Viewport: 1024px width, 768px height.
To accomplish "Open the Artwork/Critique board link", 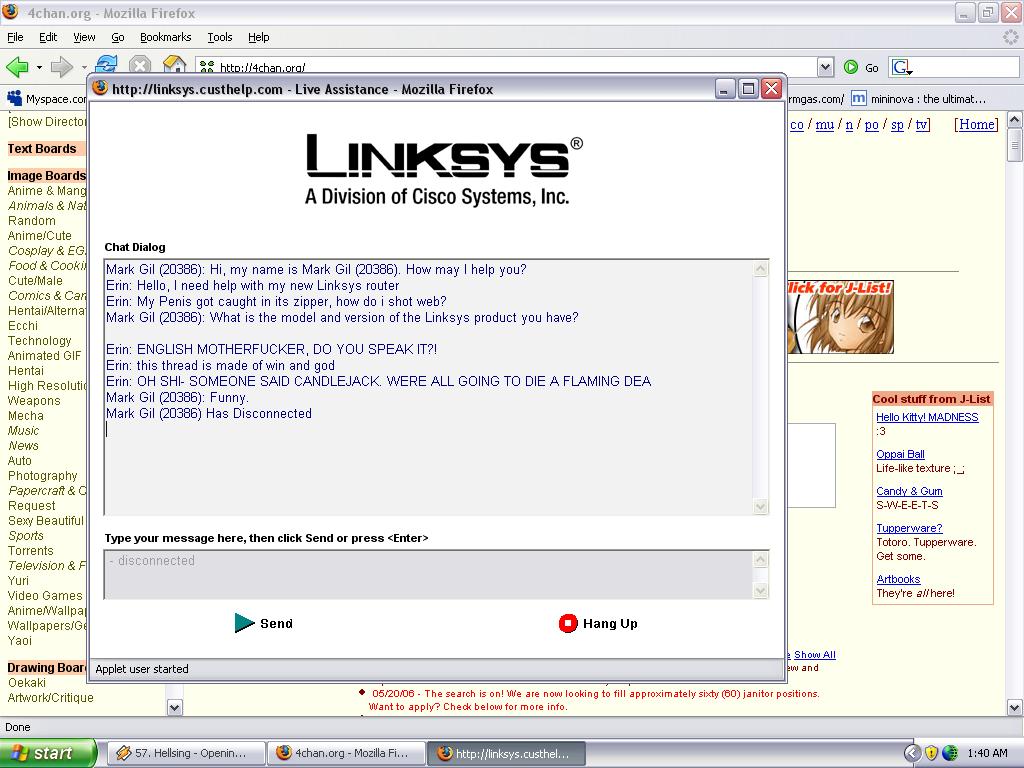I will click(x=50, y=698).
